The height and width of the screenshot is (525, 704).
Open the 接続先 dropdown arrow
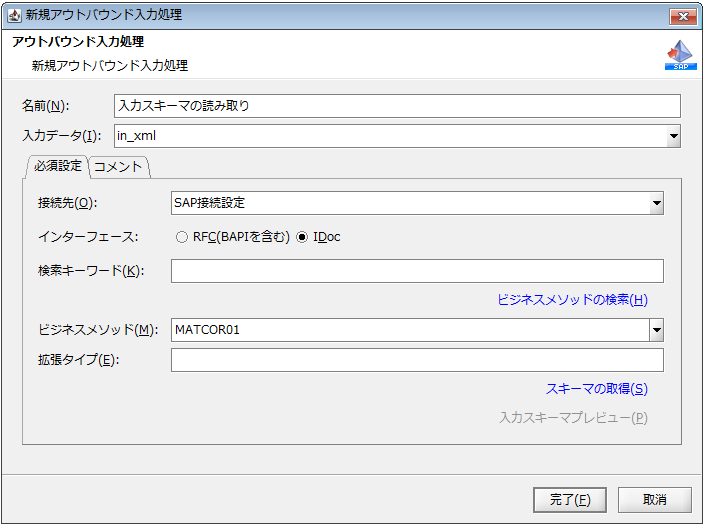(x=656, y=203)
